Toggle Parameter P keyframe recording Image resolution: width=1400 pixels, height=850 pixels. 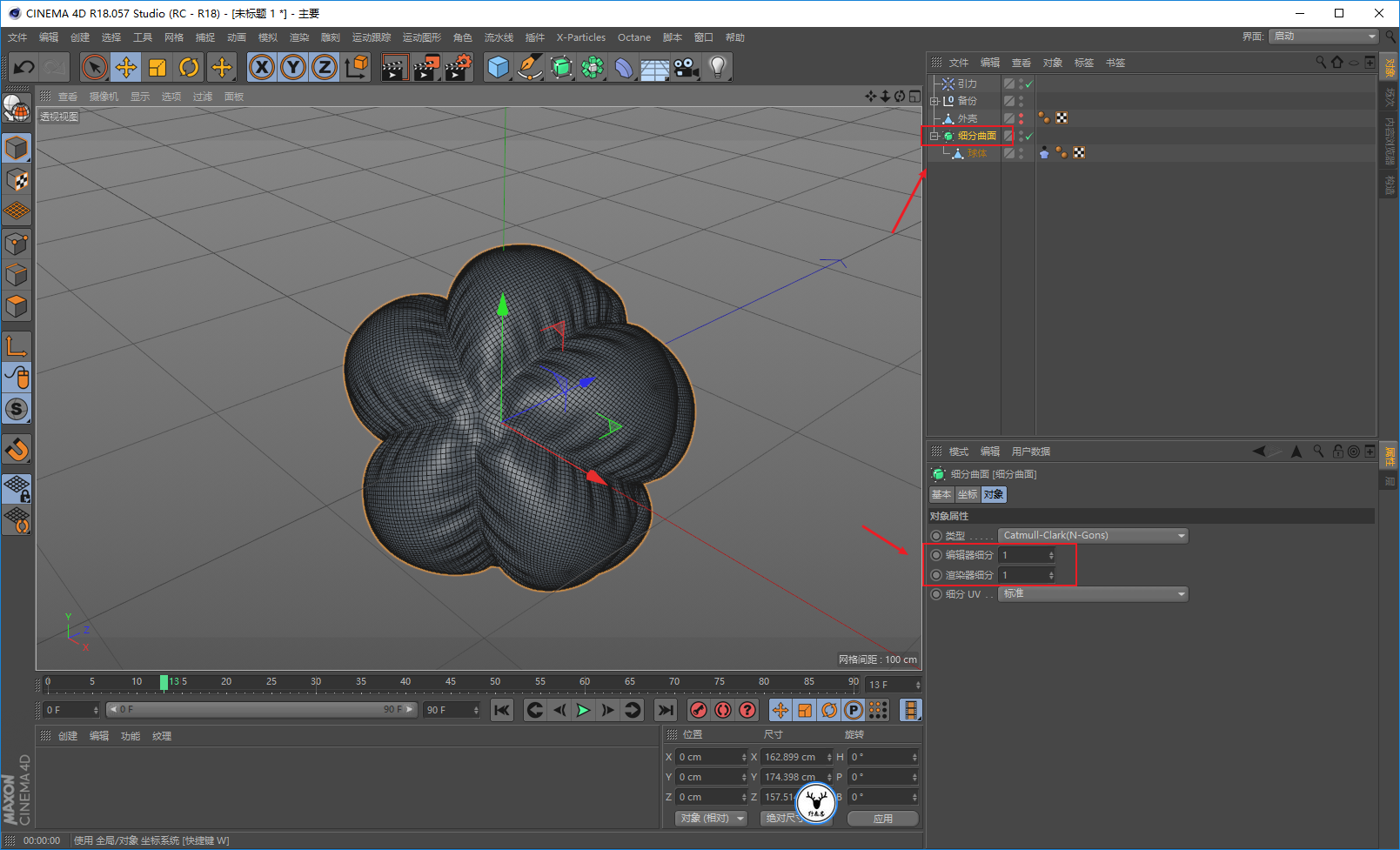pos(854,710)
